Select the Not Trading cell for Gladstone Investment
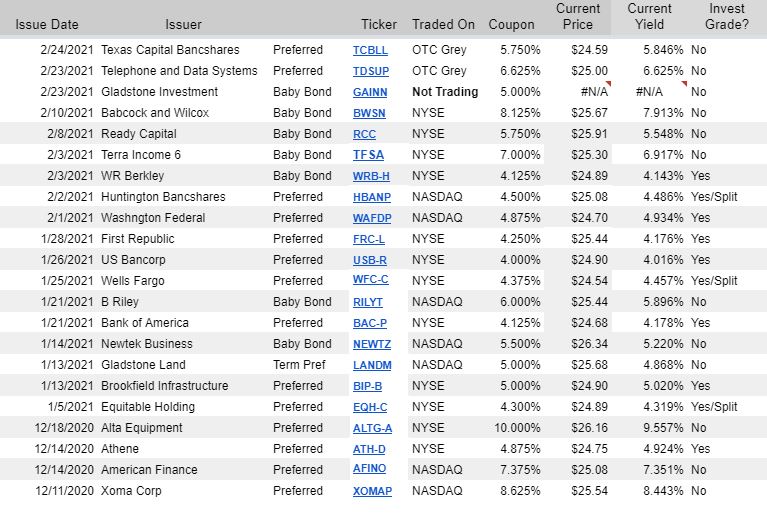The width and height of the screenshot is (767, 520). point(445,92)
